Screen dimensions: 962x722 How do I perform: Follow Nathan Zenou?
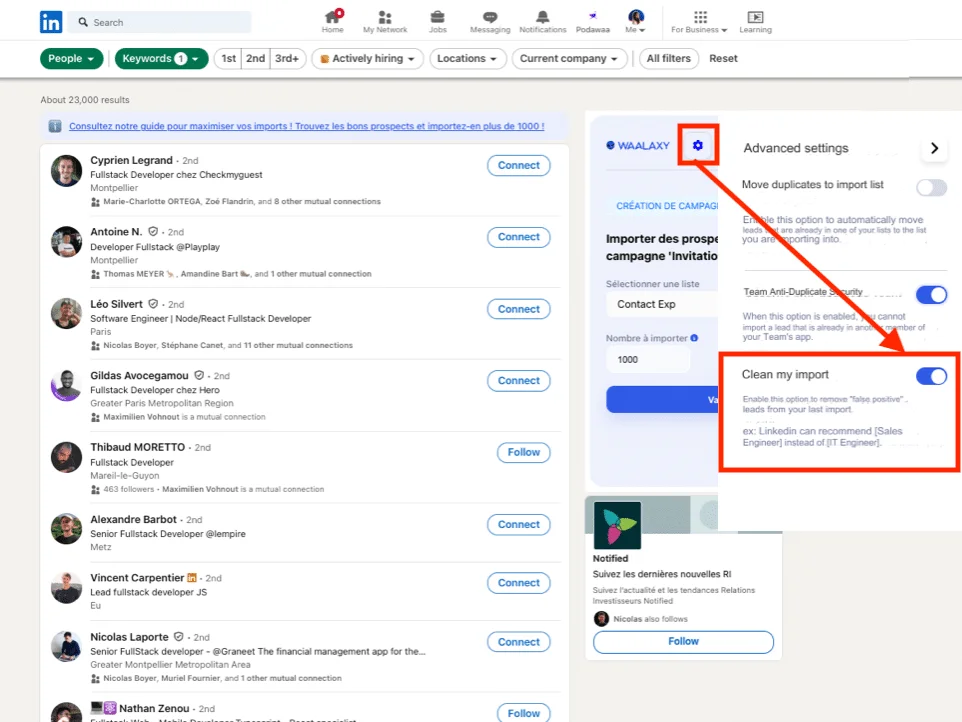[523, 713]
